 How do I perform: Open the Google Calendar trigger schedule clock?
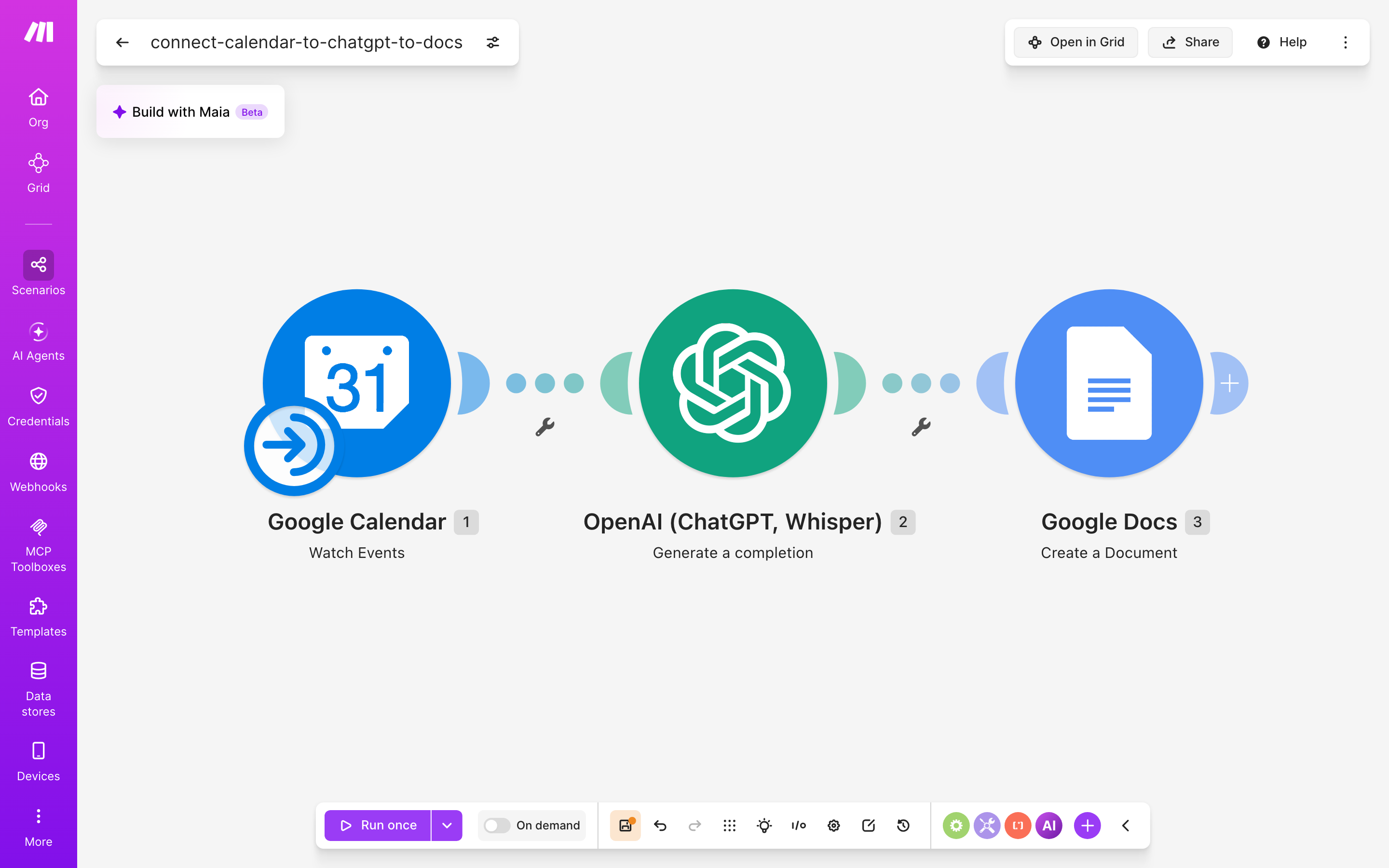pyautogui.click(x=294, y=446)
